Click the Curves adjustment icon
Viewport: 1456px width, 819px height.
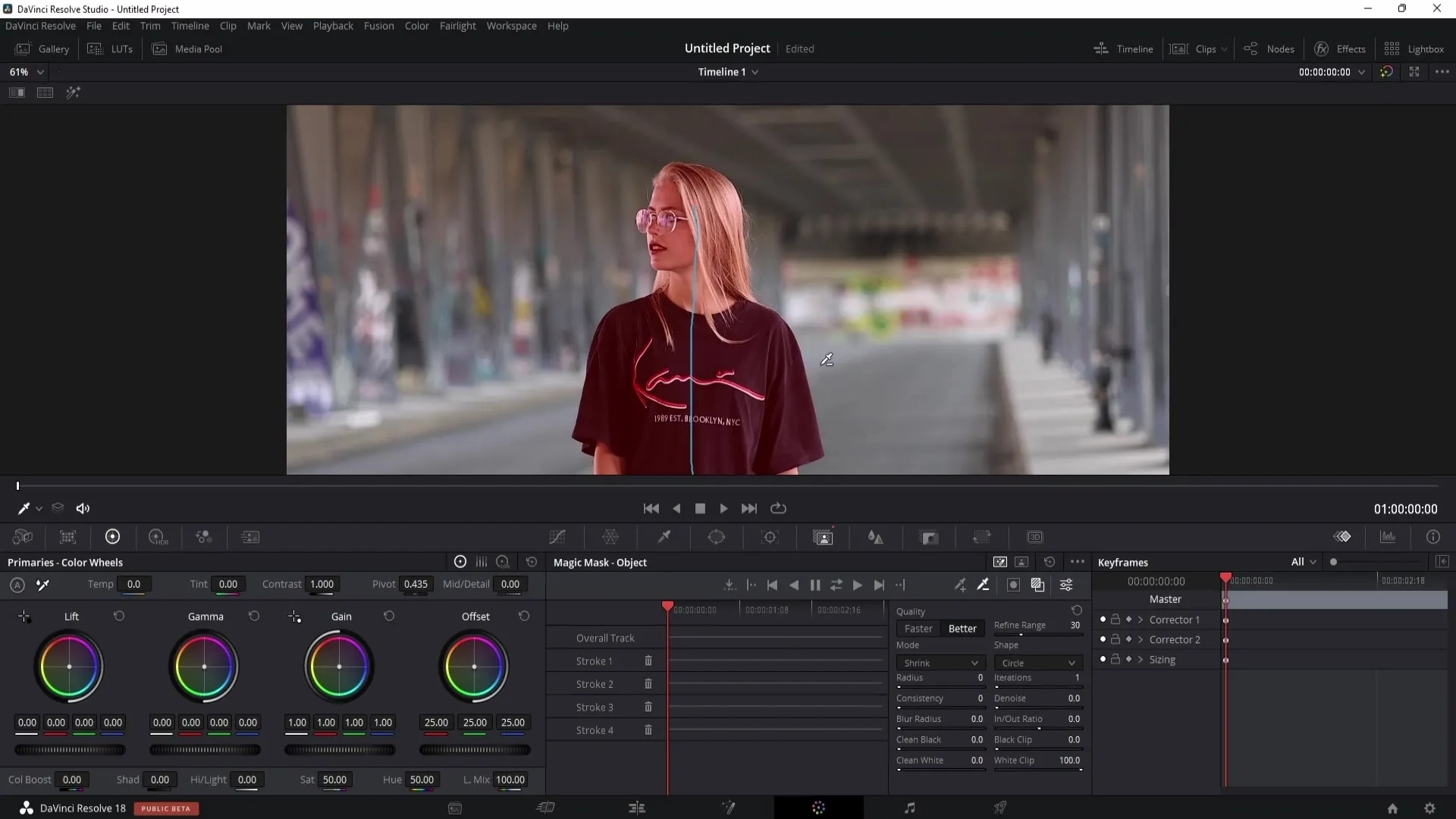click(558, 538)
